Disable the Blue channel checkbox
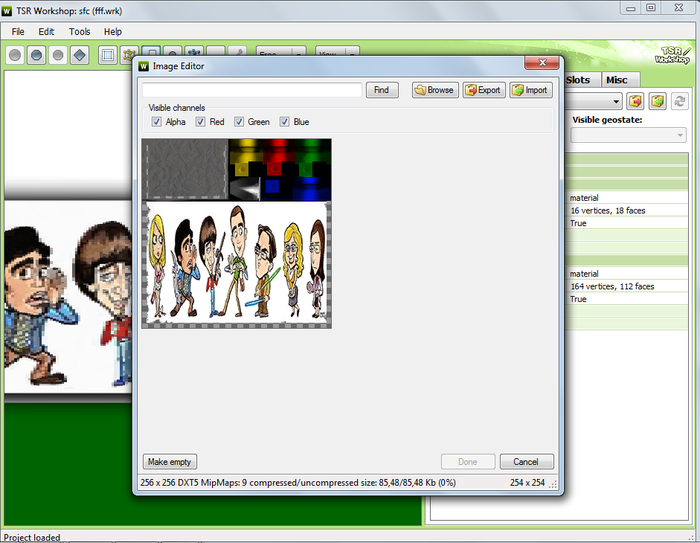 pyautogui.click(x=285, y=122)
